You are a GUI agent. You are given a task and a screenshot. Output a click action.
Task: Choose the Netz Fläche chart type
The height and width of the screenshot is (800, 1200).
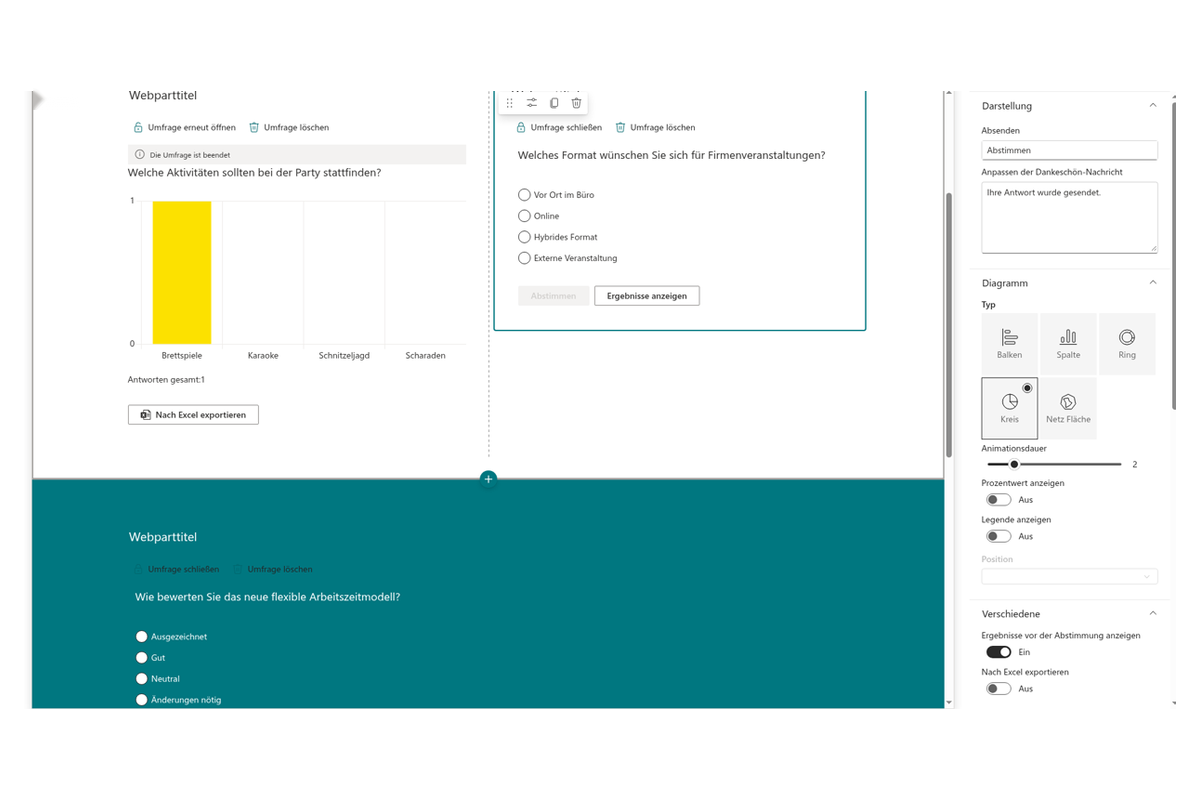[1068, 408]
